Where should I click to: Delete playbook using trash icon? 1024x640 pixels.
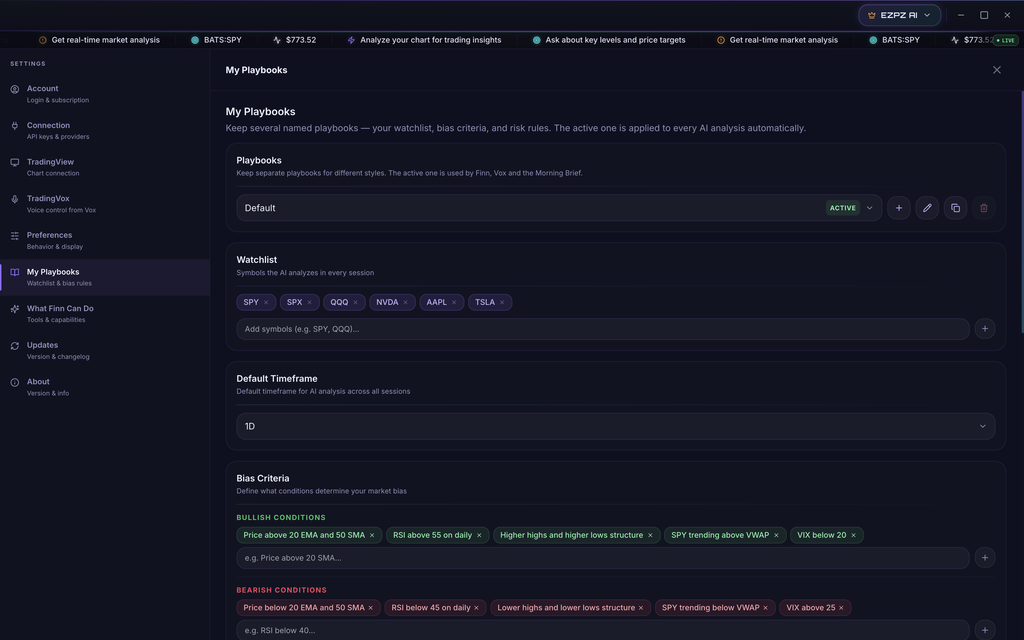pyautogui.click(x=984, y=208)
